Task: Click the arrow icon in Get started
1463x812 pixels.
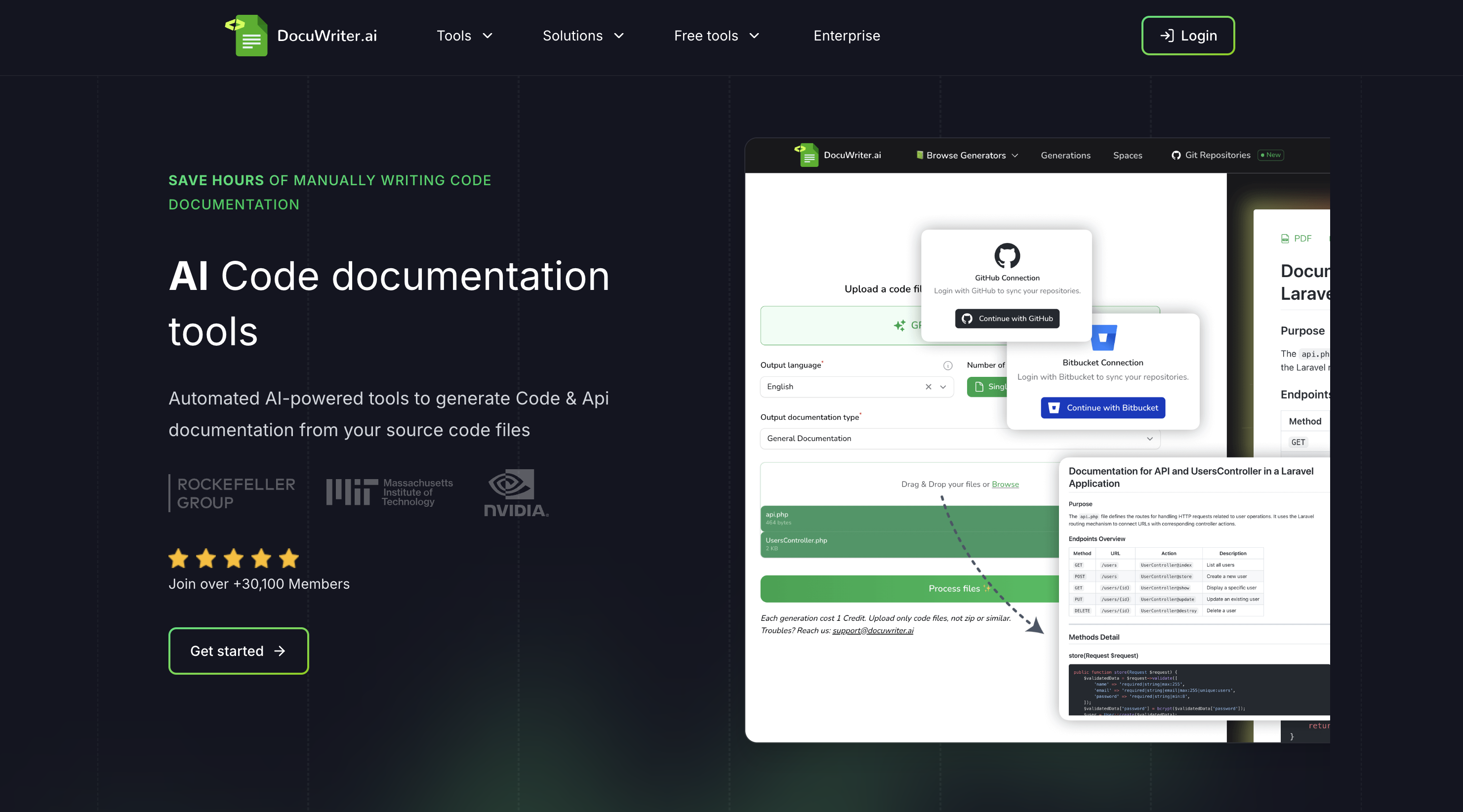Action: [280, 650]
